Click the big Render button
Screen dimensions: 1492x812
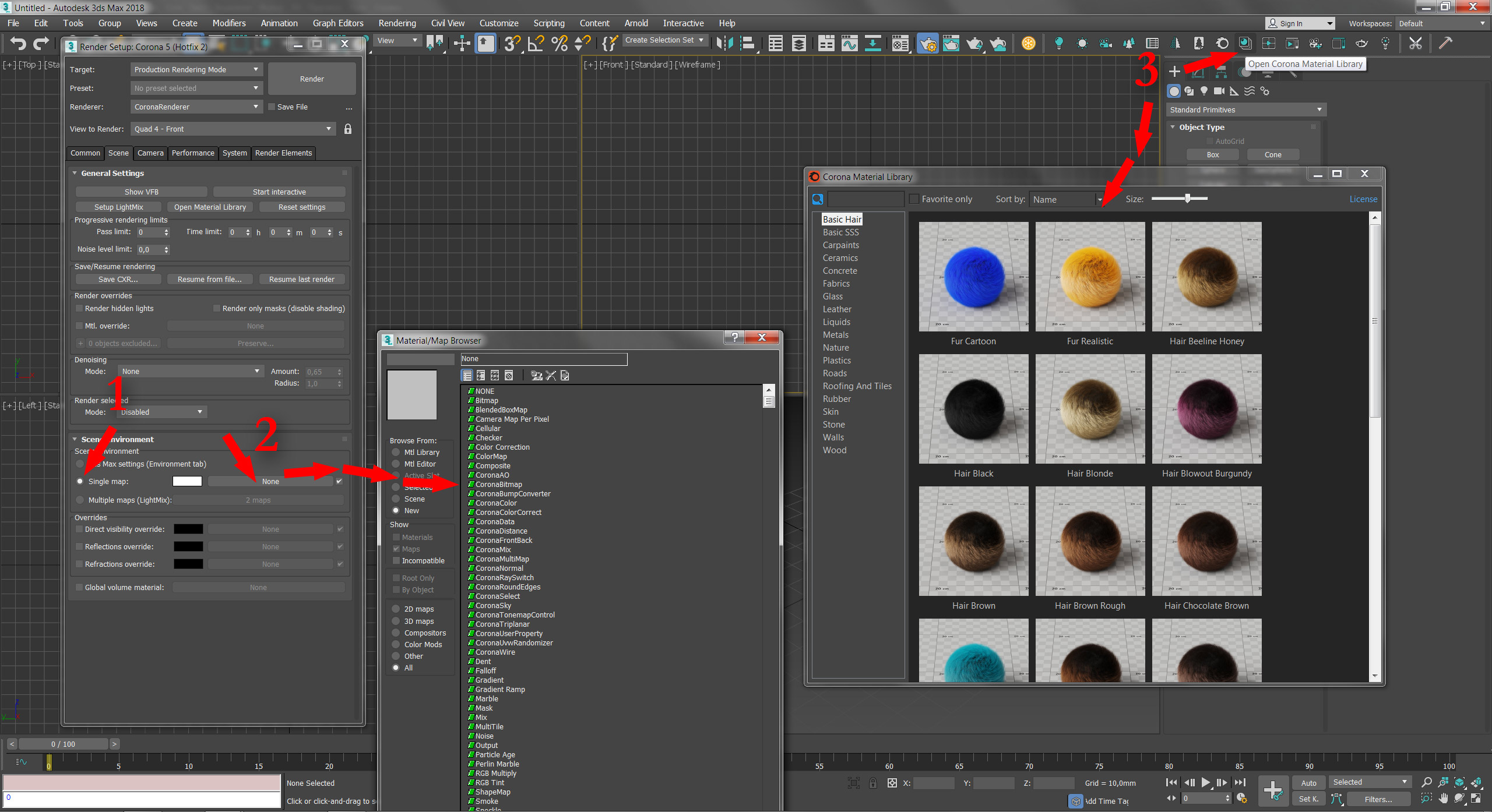pos(312,79)
